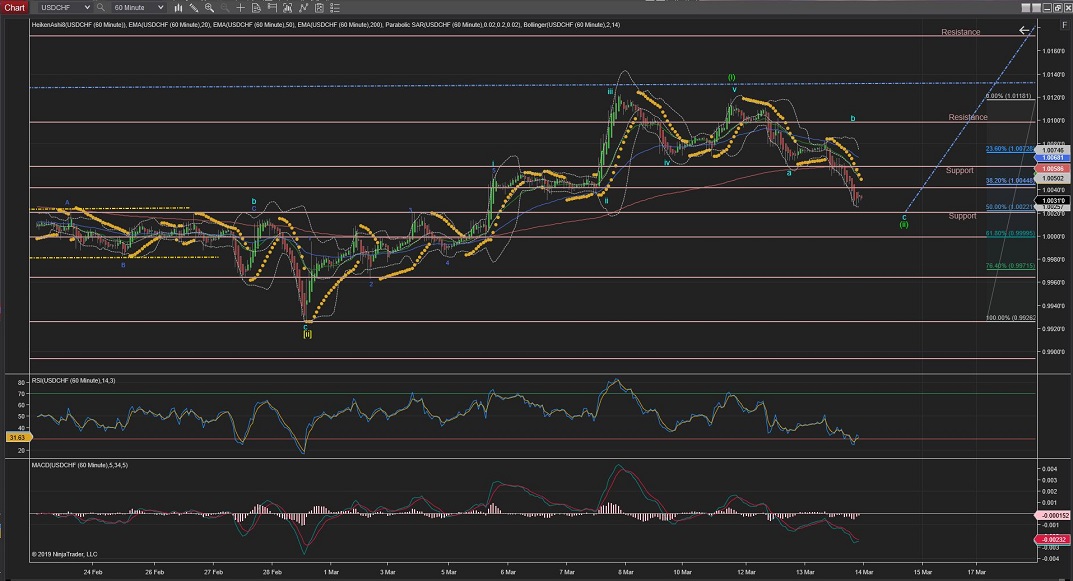Click the 8 Mar date on time axis
Image resolution: width=1073 pixels, height=581 pixels.
[x=625, y=572]
